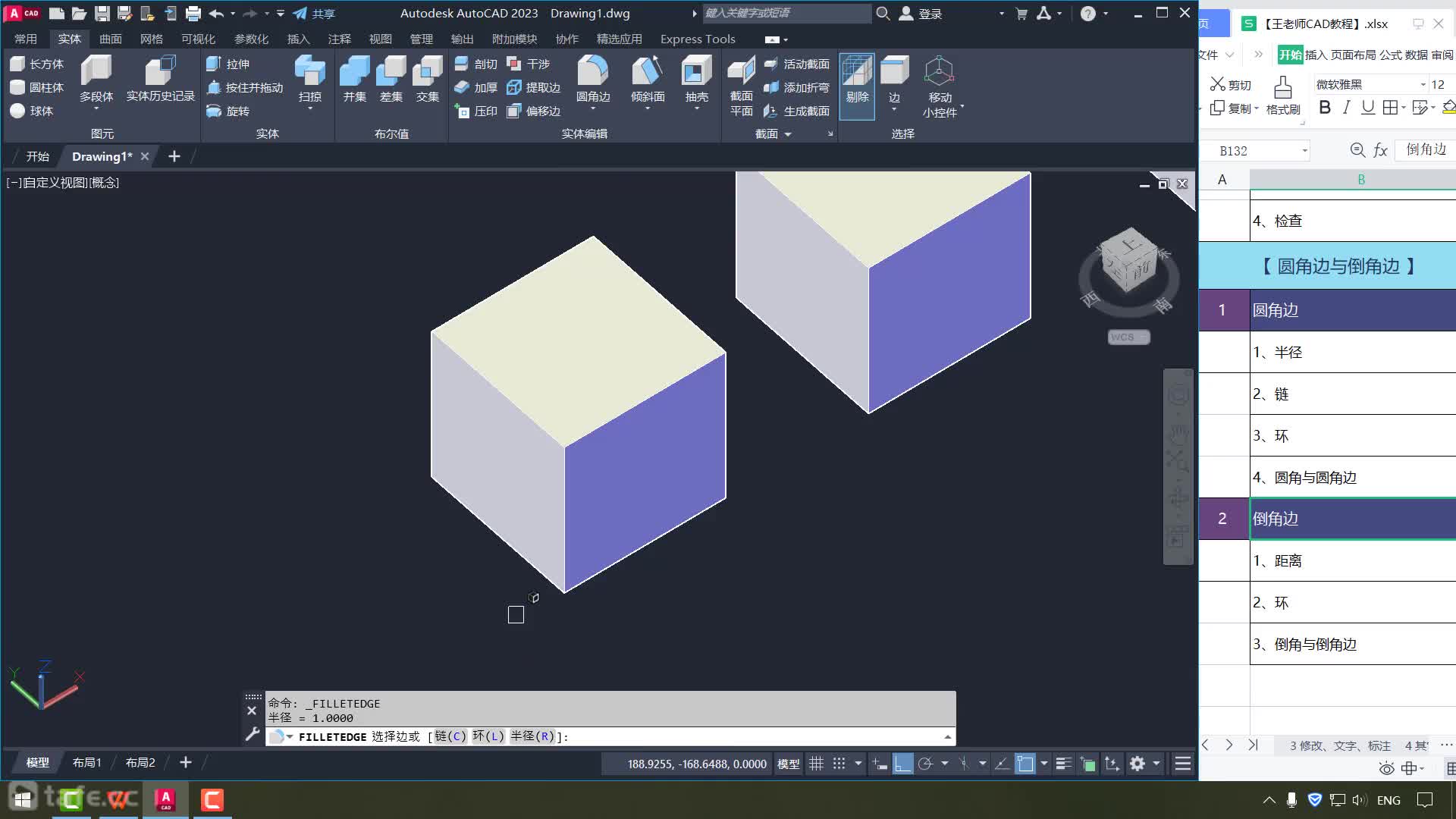1456x819 pixels.
Task: Click the Save icon in quick access toolbar
Action: coord(102,13)
